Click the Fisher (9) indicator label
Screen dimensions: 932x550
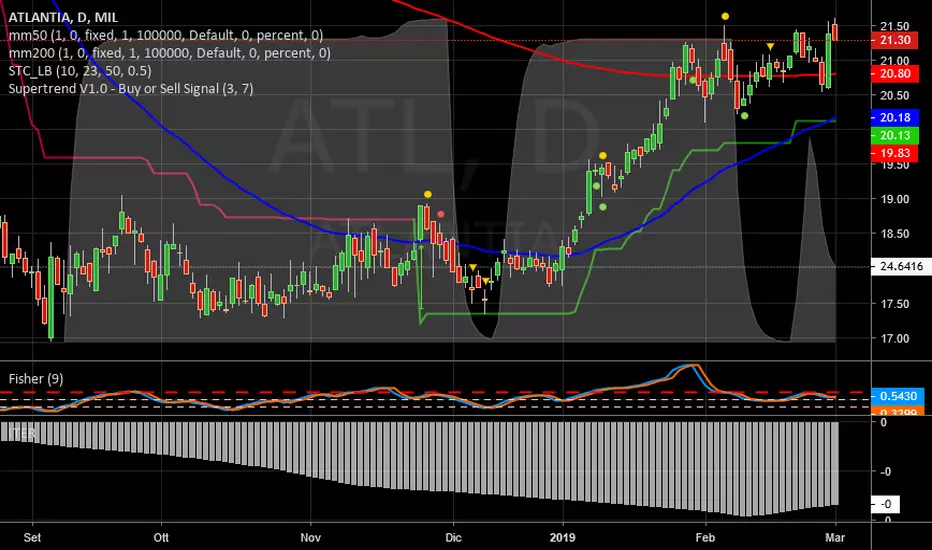point(36,379)
